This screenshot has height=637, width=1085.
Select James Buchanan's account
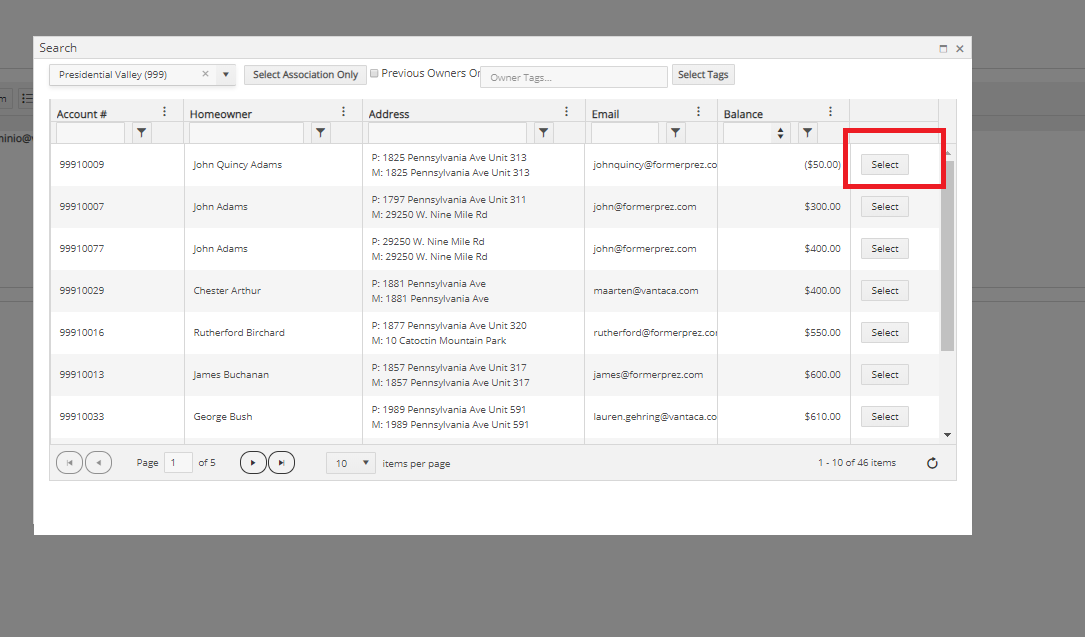(x=884, y=374)
